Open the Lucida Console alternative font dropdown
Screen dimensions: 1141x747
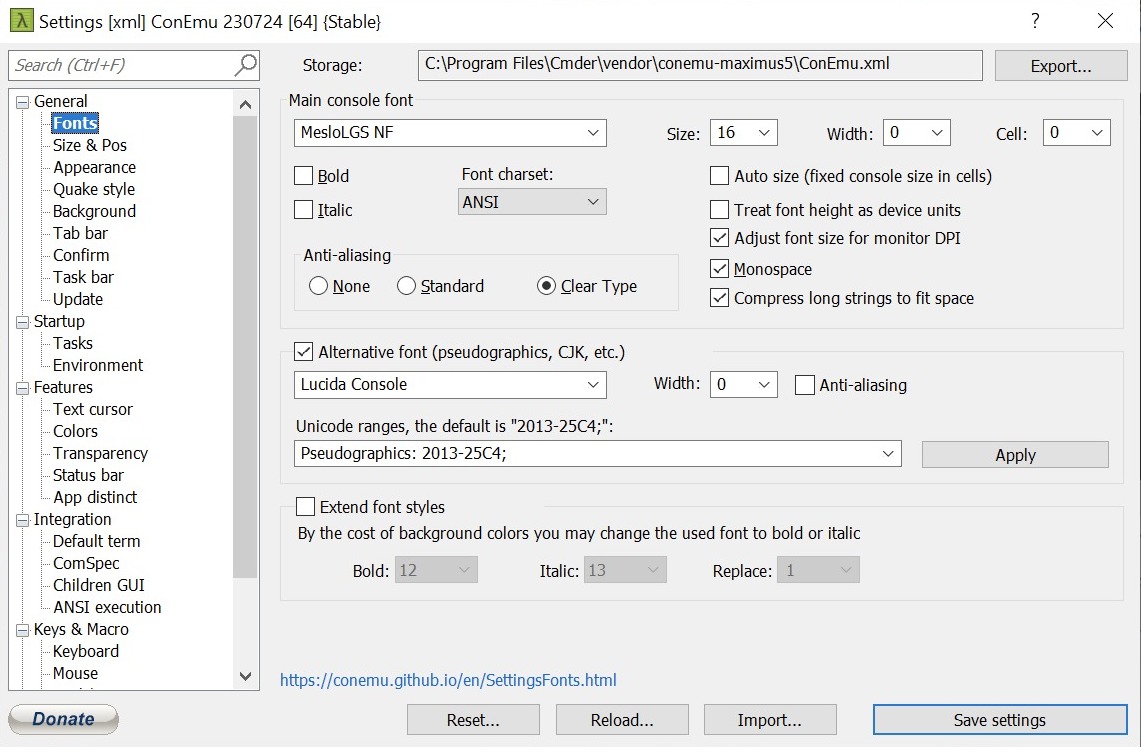[593, 385]
